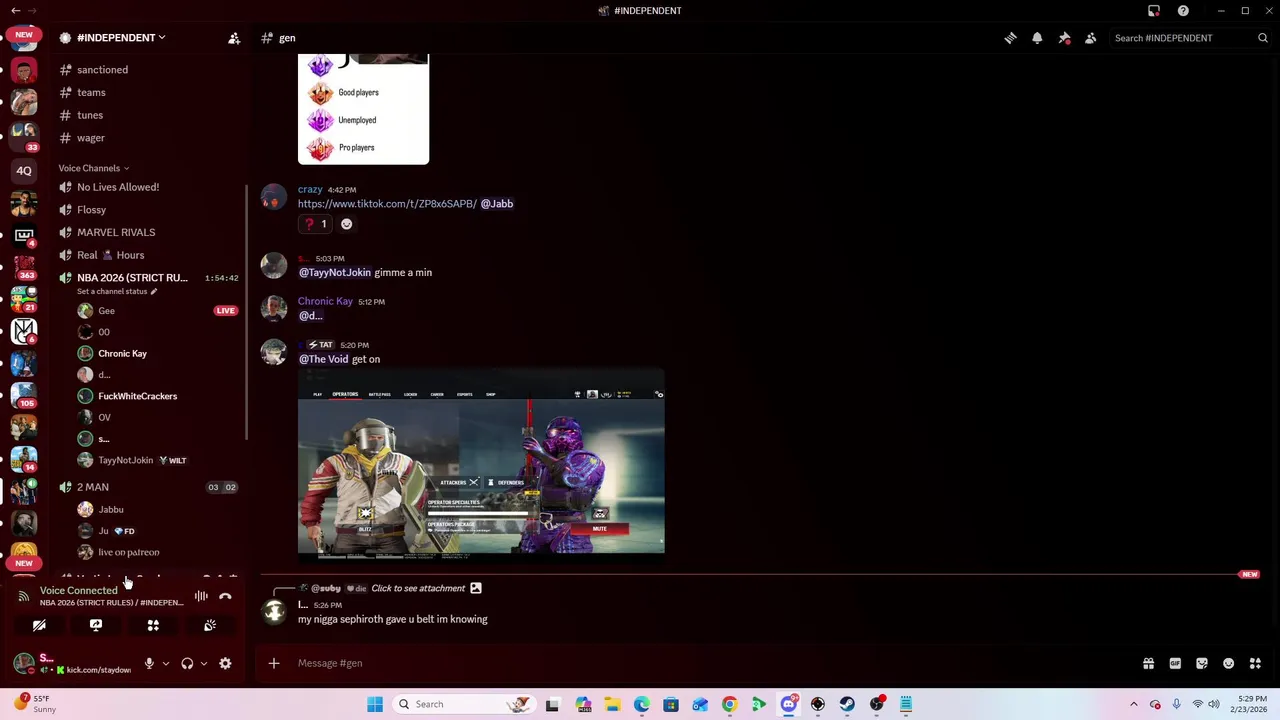1280x720 pixels.
Task: Open the sticker picker
Action: pyautogui.click(x=1202, y=663)
